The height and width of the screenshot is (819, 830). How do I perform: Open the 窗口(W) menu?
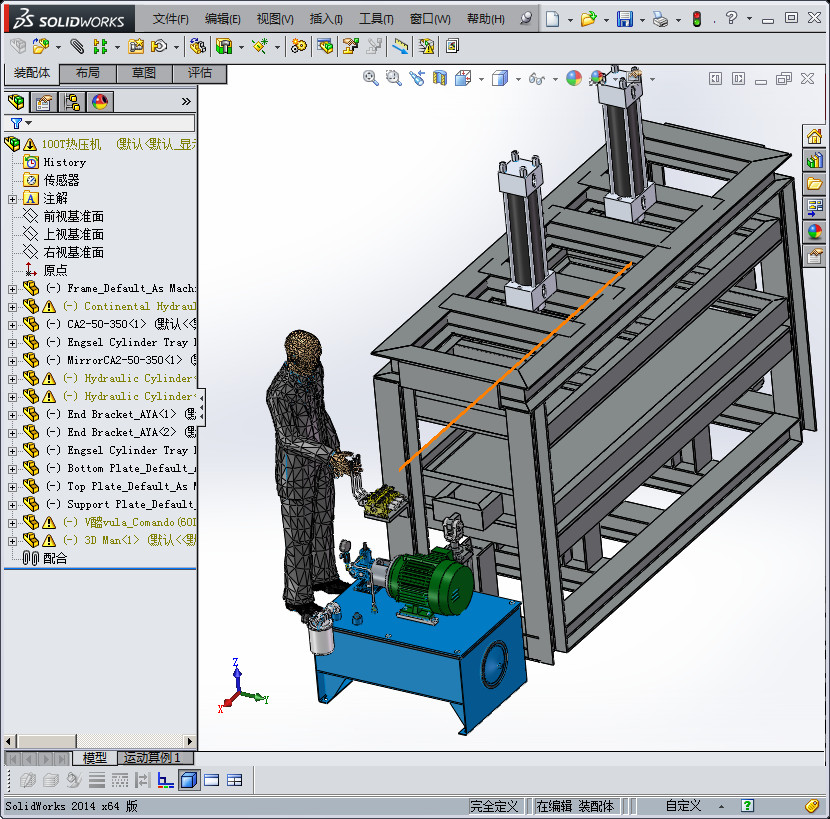click(x=430, y=19)
